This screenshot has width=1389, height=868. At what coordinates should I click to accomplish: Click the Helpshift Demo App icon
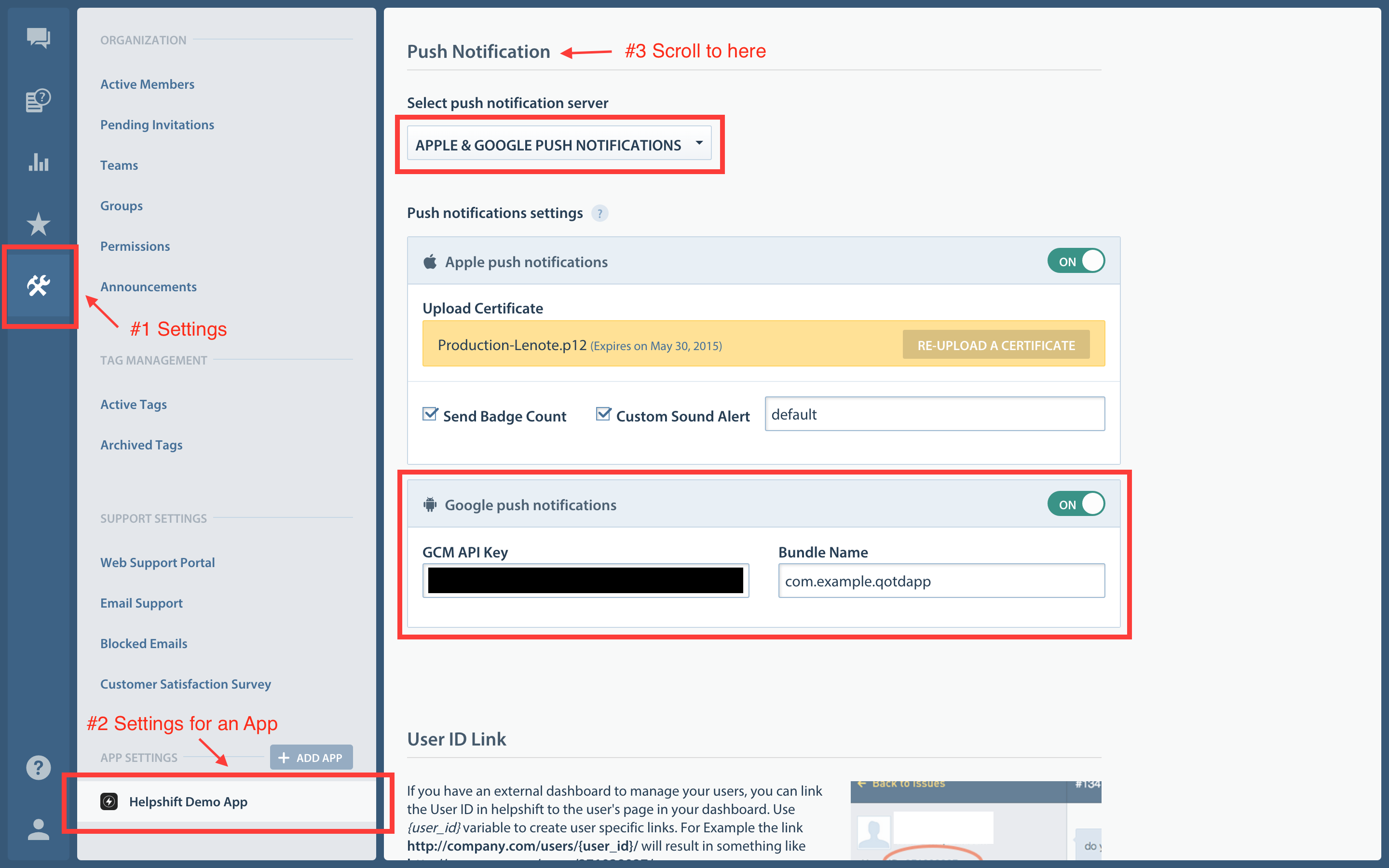(109, 801)
